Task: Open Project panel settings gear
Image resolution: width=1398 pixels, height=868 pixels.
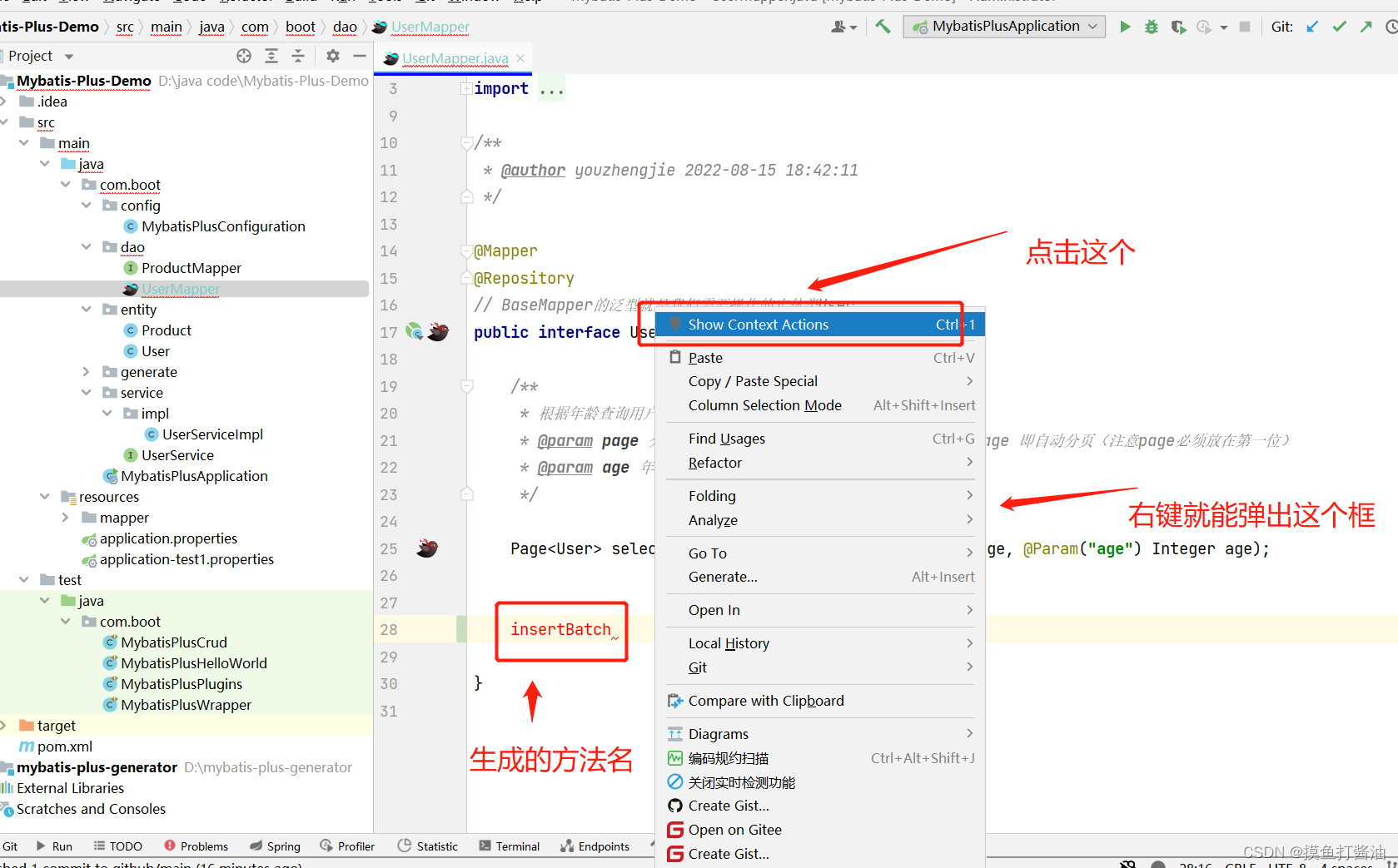Action: pos(333,56)
